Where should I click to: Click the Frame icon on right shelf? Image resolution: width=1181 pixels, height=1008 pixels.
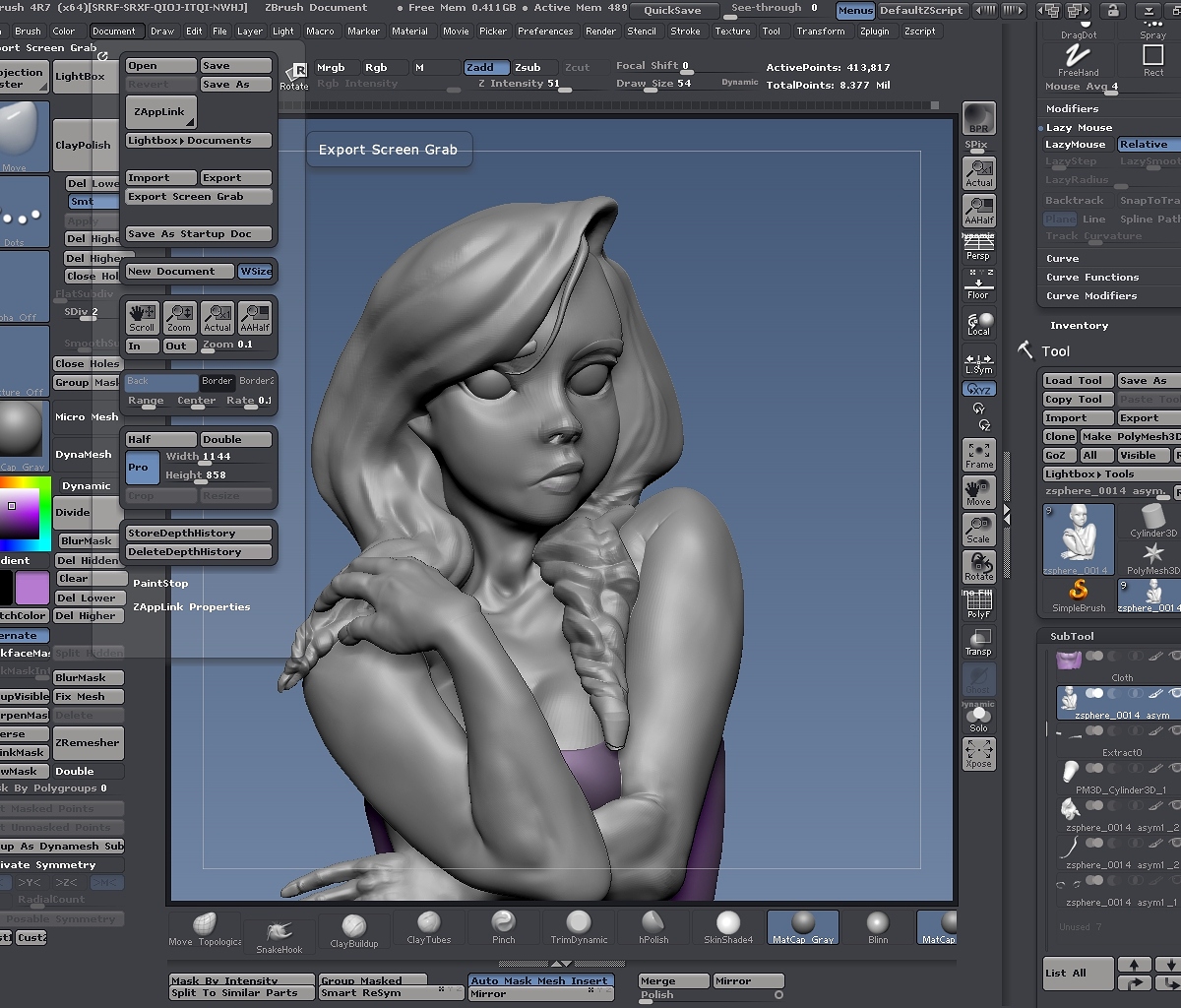tap(978, 455)
